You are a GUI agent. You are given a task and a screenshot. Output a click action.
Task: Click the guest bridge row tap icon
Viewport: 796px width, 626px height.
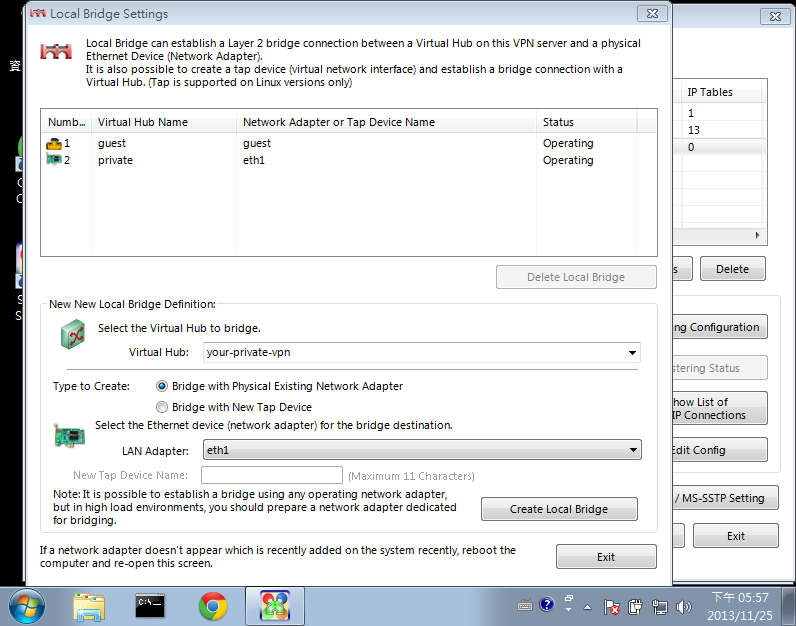54,144
